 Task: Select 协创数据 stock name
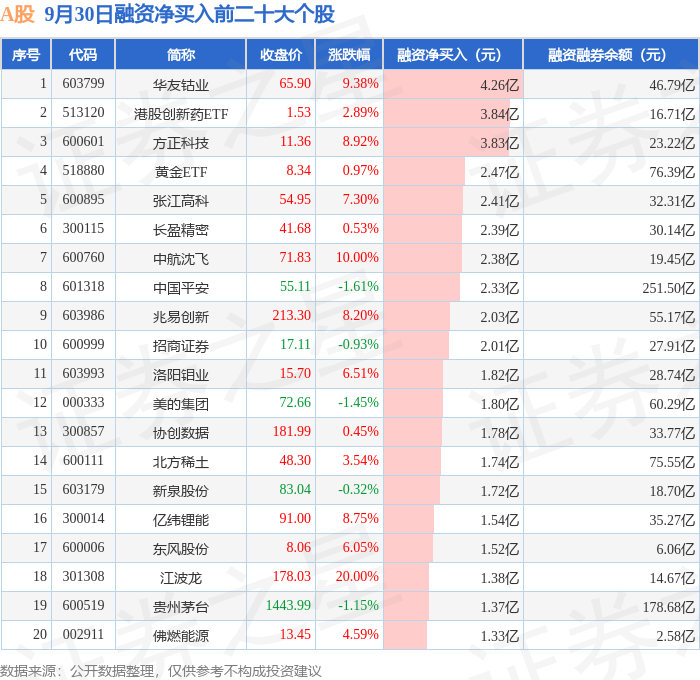(x=181, y=433)
